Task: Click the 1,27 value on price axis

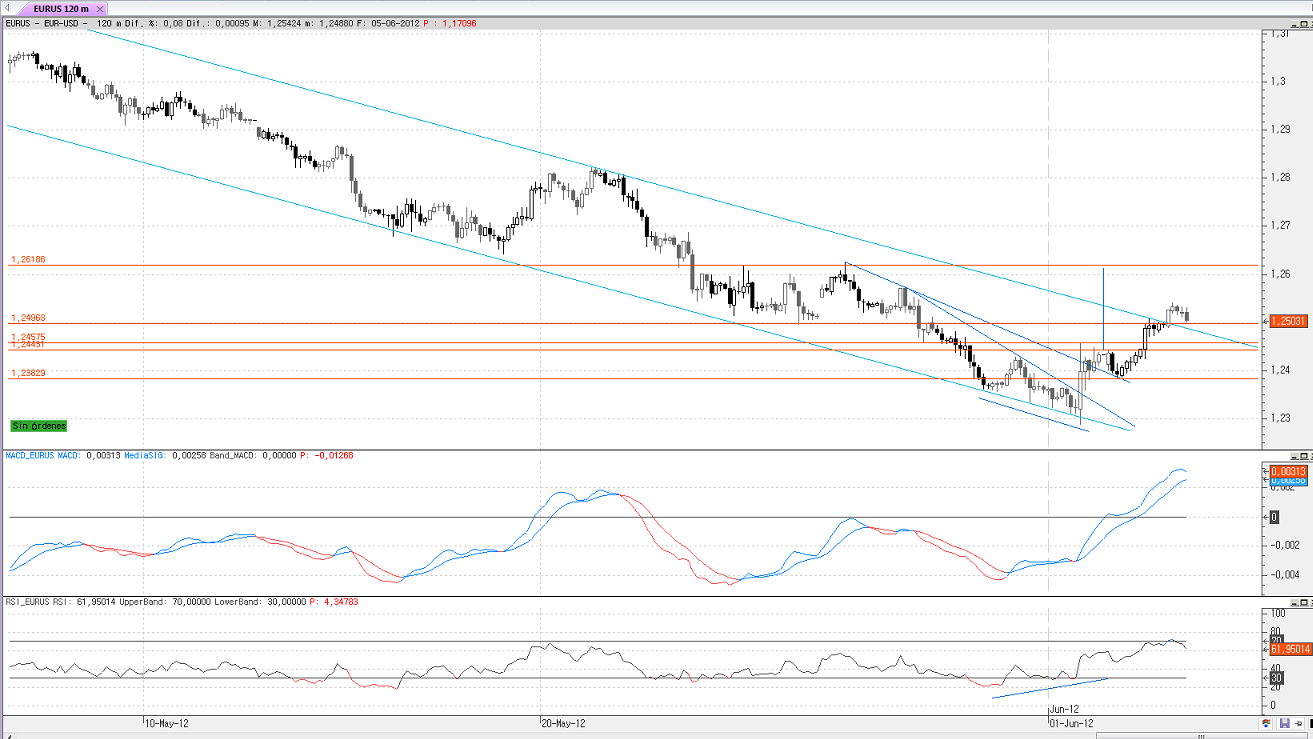Action: pos(1278,226)
